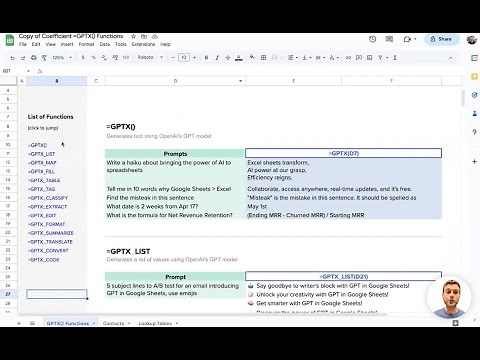
Task: Switch to the Contacts sheet tab
Action: (113, 323)
